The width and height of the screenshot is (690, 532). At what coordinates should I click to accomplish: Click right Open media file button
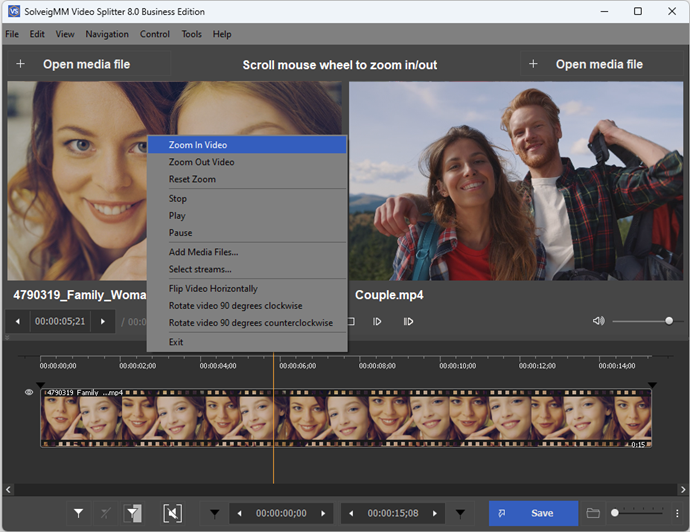click(x=602, y=64)
